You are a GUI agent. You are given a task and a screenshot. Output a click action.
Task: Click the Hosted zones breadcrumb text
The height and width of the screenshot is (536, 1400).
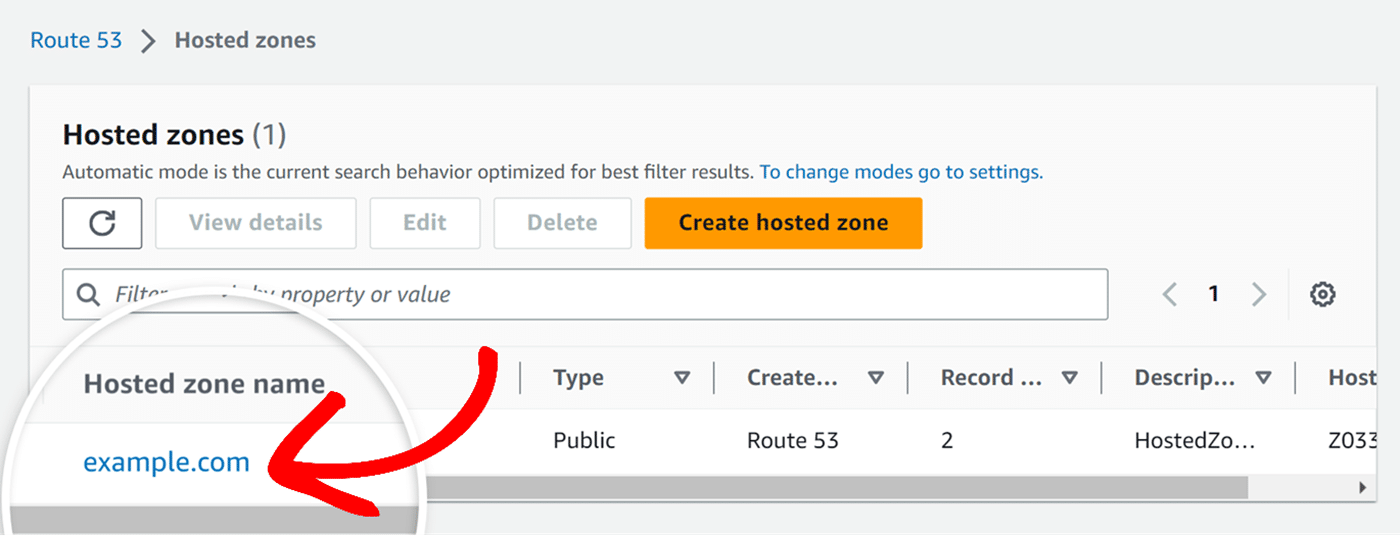coord(245,41)
